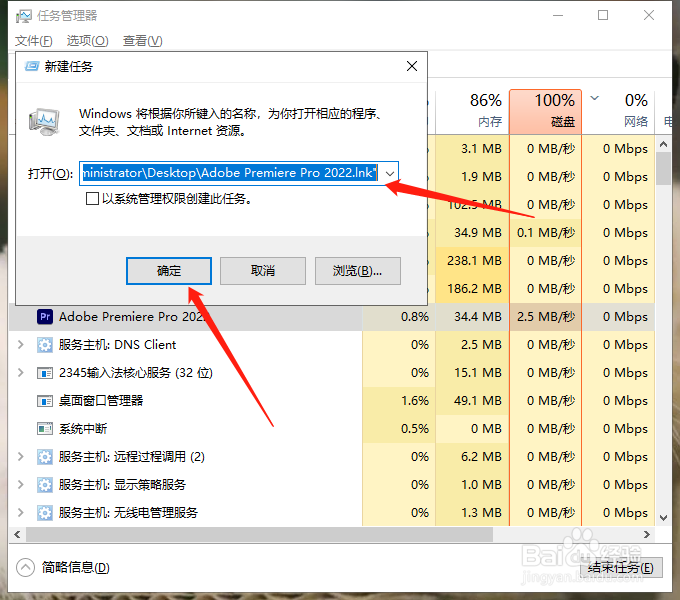
Task: Expand 服务主机: 显示策略服务 row
Action: 20,485
